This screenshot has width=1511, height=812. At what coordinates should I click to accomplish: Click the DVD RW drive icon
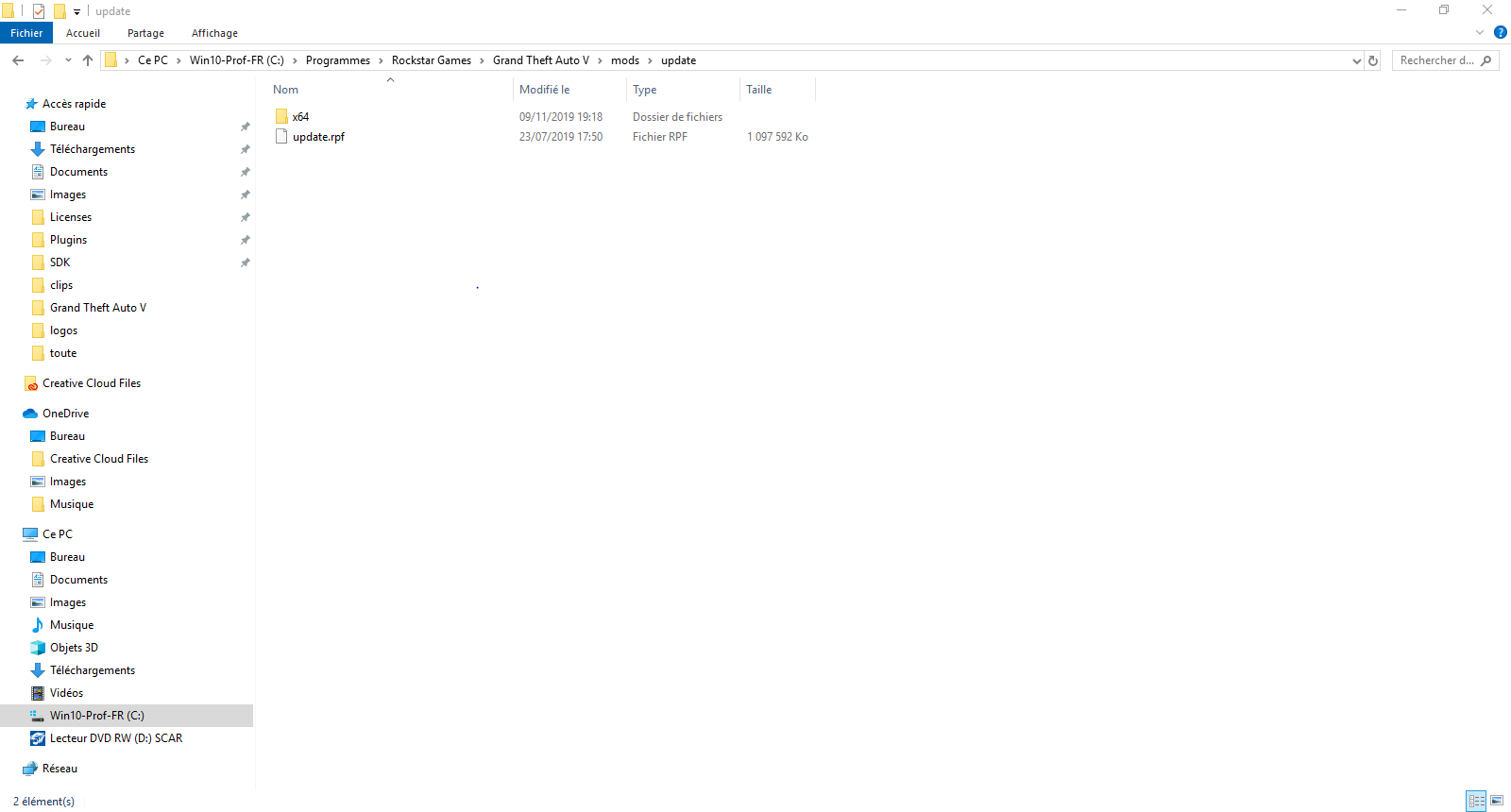pos(38,738)
